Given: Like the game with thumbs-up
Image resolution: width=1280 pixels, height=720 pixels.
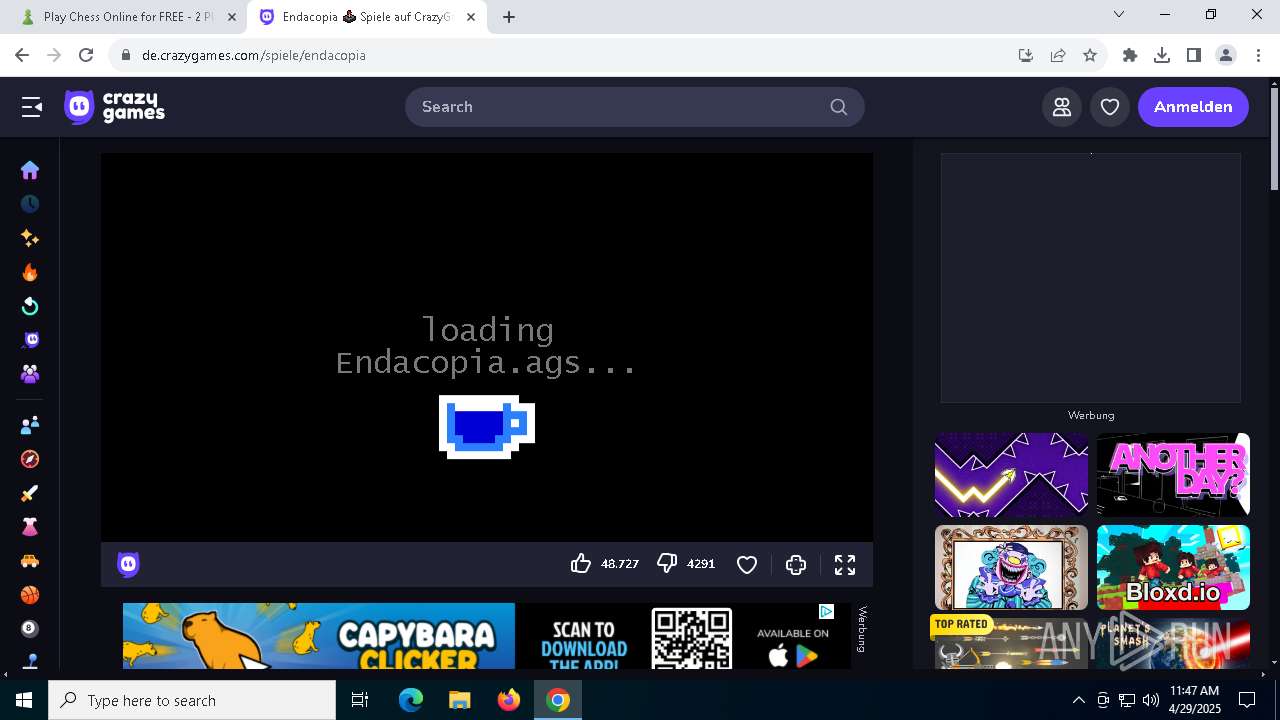Looking at the screenshot, I should click(581, 564).
